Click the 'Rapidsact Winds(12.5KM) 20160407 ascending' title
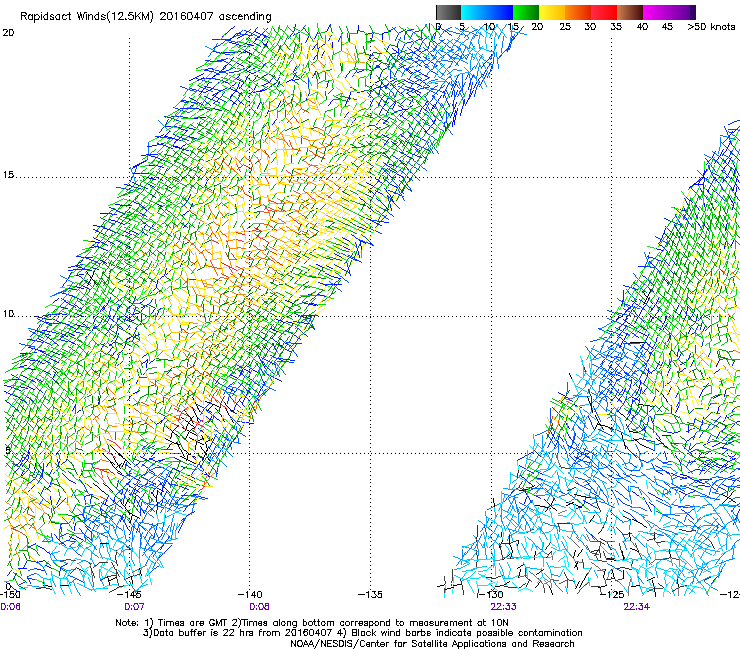Screen dimensions: 740x650 click(146, 17)
